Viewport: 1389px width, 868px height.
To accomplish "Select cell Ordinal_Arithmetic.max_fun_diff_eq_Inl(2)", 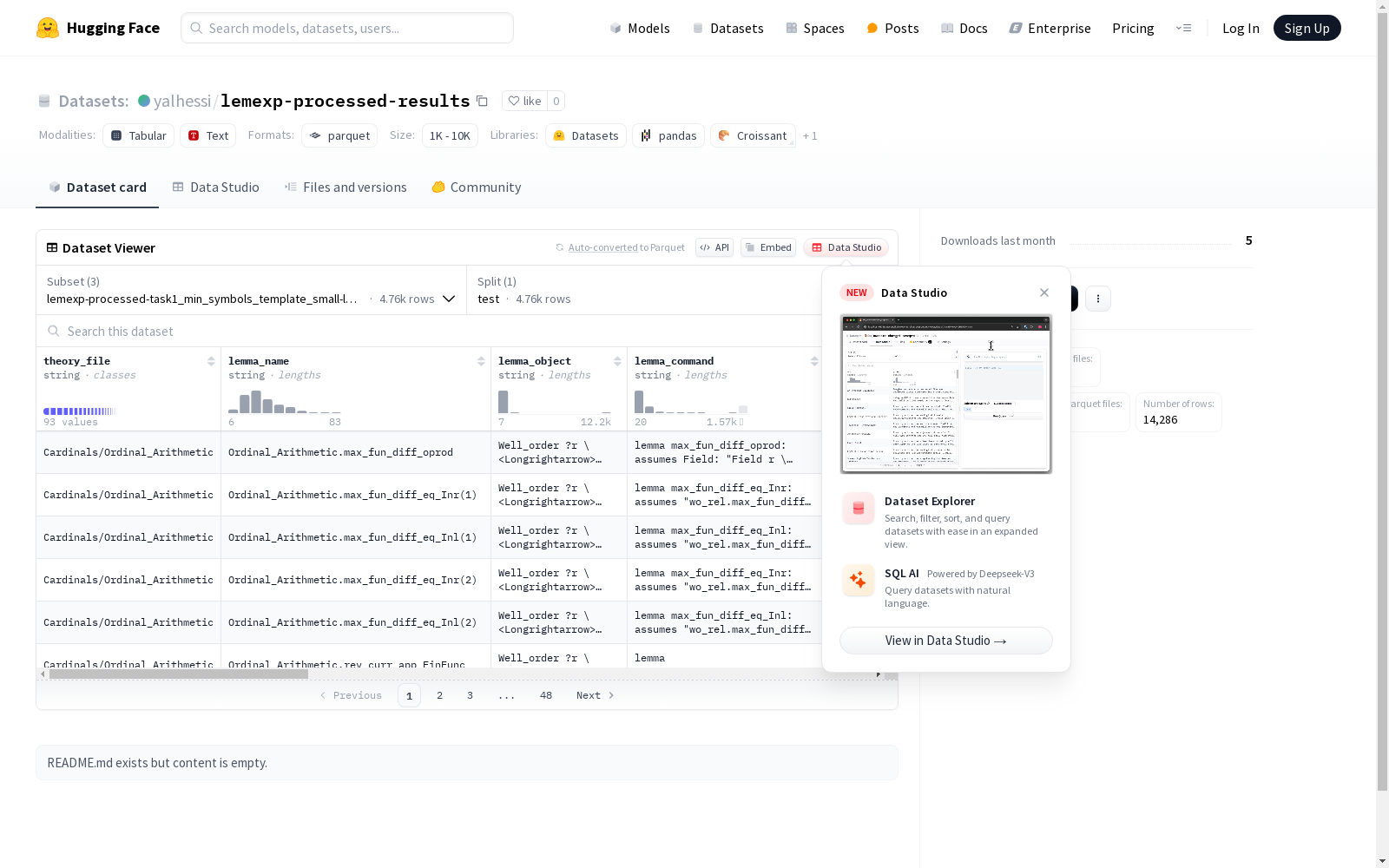I will [x=356, y=622].
